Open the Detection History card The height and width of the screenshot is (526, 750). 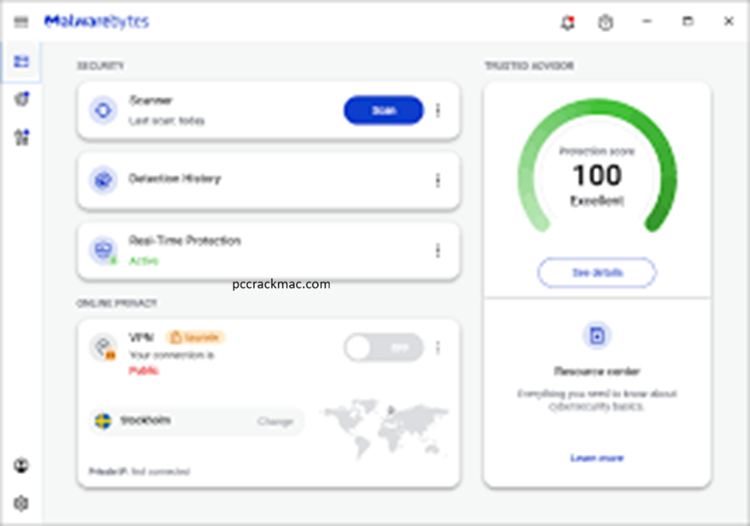268,180
